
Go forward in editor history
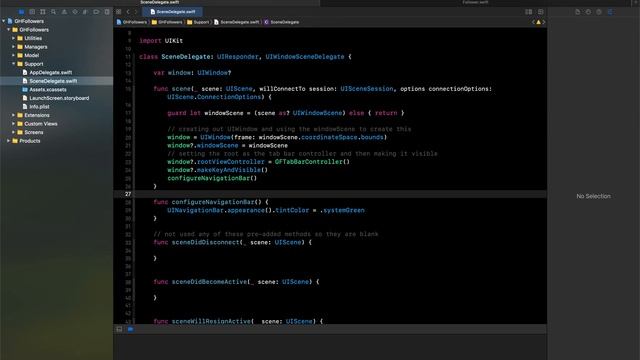coord(136,12)
